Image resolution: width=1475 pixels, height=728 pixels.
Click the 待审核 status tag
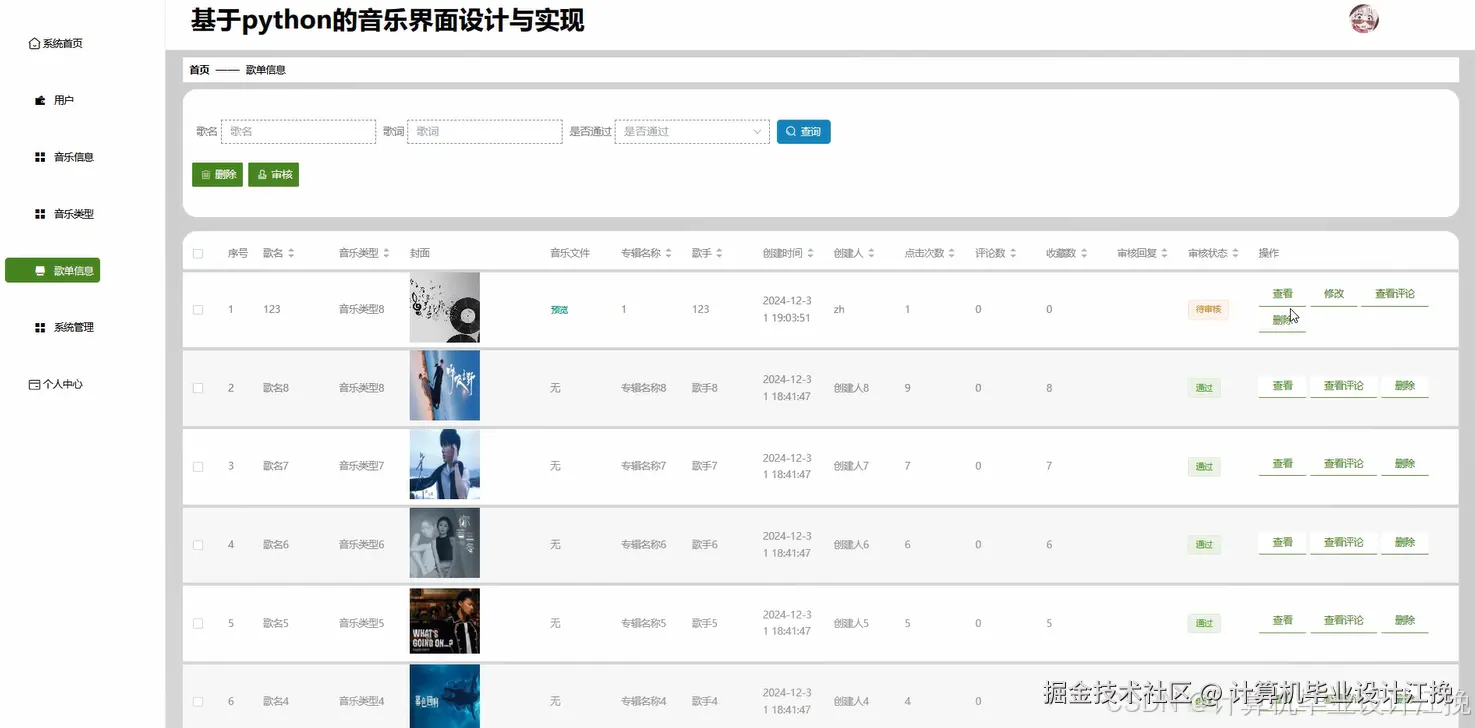1208,310
